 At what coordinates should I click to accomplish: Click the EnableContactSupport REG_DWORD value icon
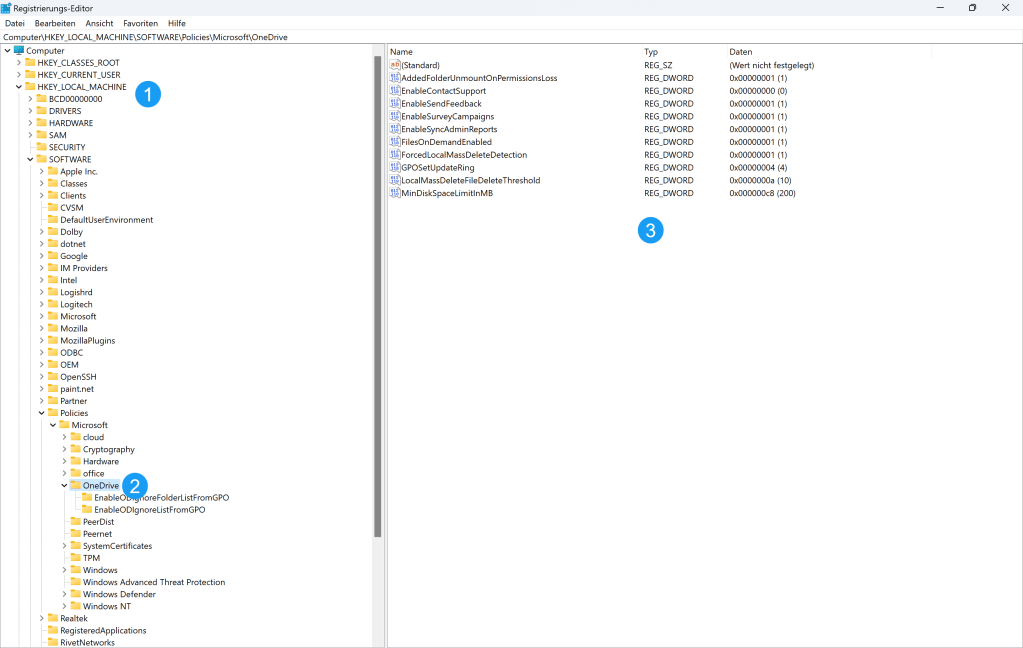(395, 90)
